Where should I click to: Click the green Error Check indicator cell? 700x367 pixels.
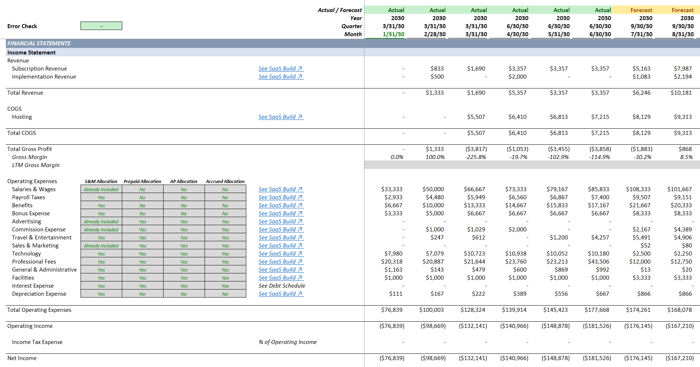pos(101,26)
